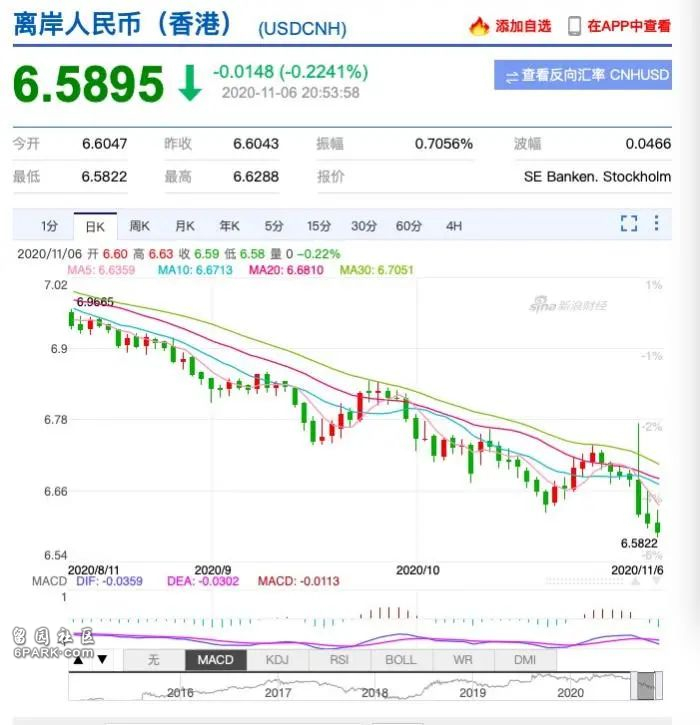Click the 最高 value 6.6288
The image size is (700, 725).
pos(256,177)
